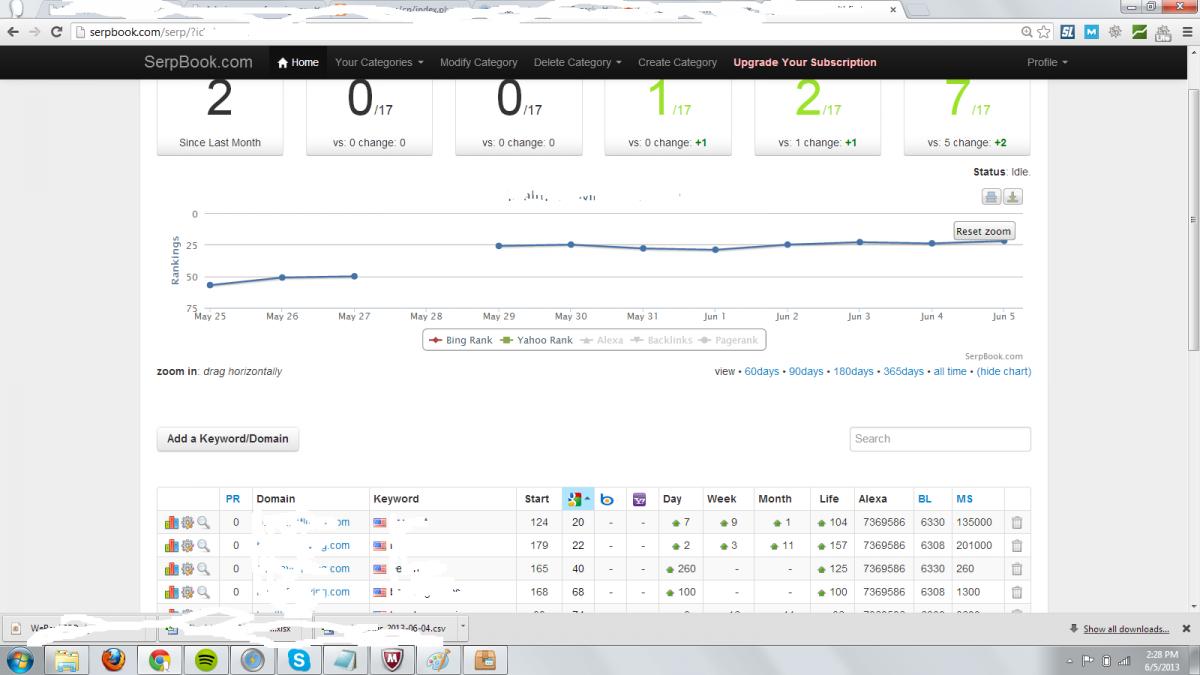The height and width of the screenshot is (675, 1200).
Task: Open chart icon for Start 124 row
Action: [171, 522]
